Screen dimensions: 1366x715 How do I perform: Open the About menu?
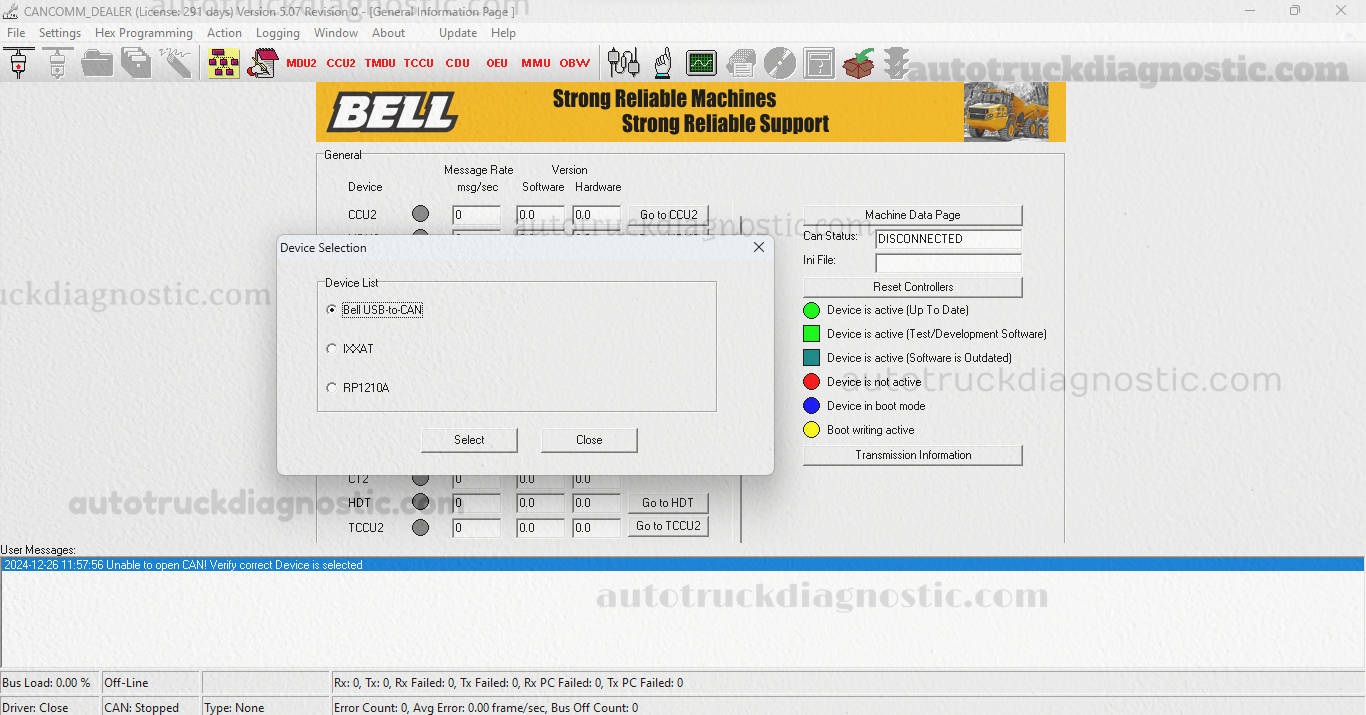(389, 33)
